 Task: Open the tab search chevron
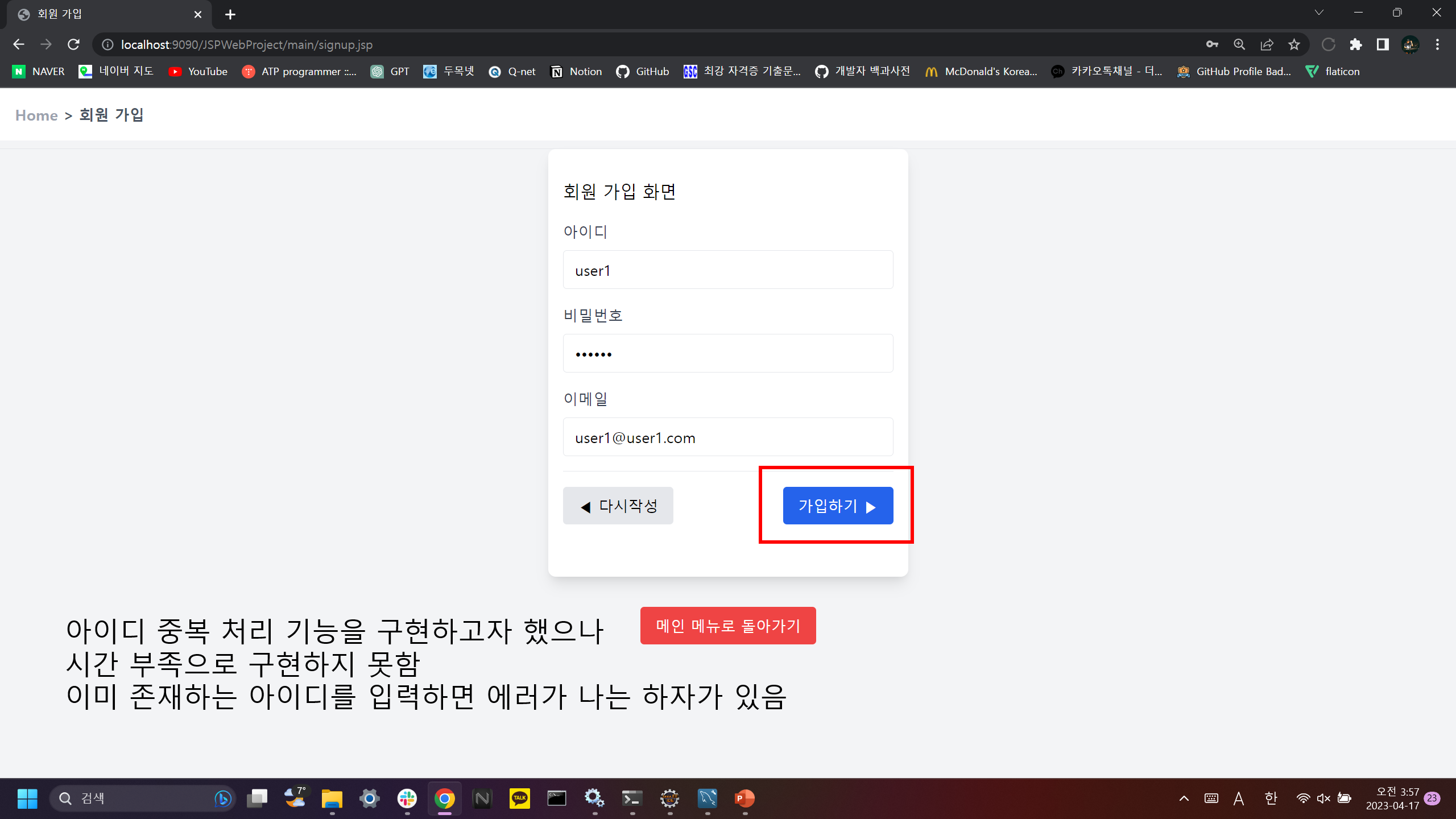point(1318,13)
